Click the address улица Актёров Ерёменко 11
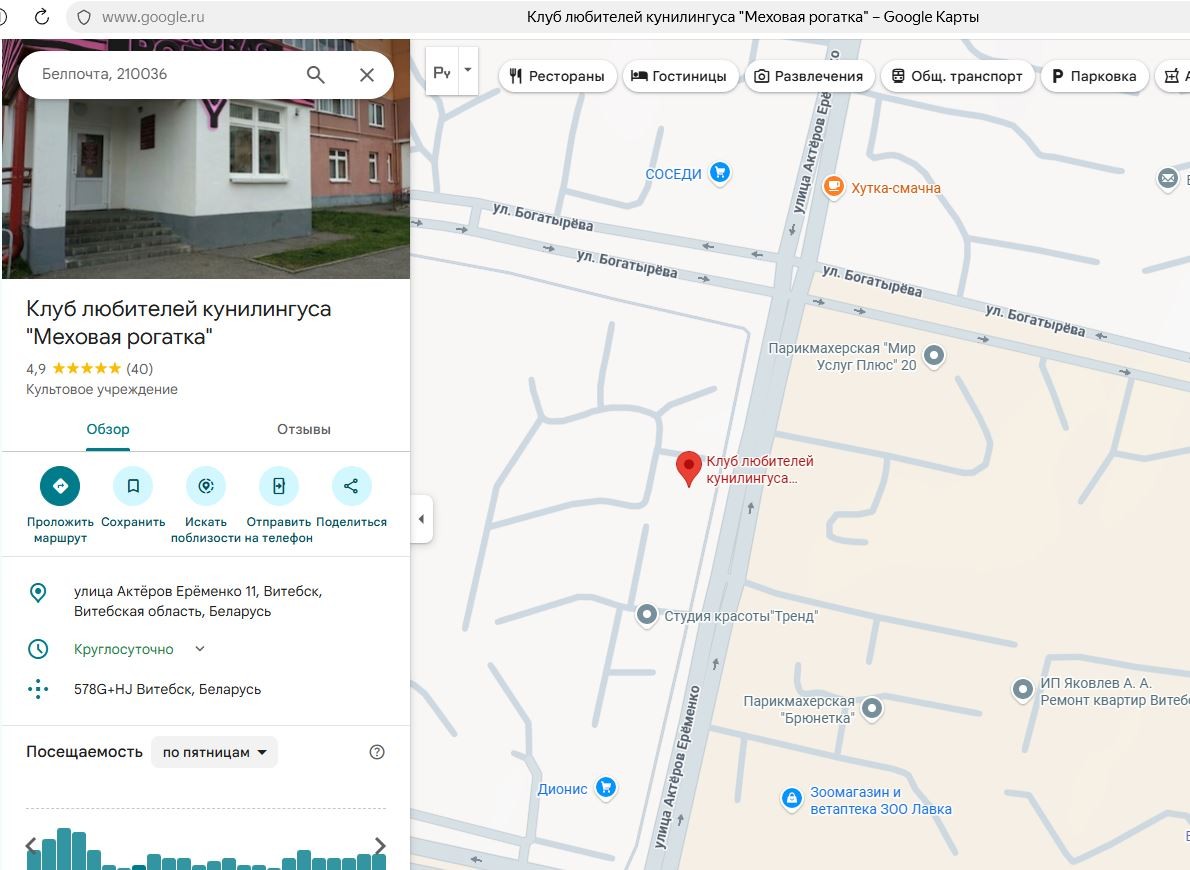Image resolution: width=1190 pixels, height=870 pixels. click(198, 601)
